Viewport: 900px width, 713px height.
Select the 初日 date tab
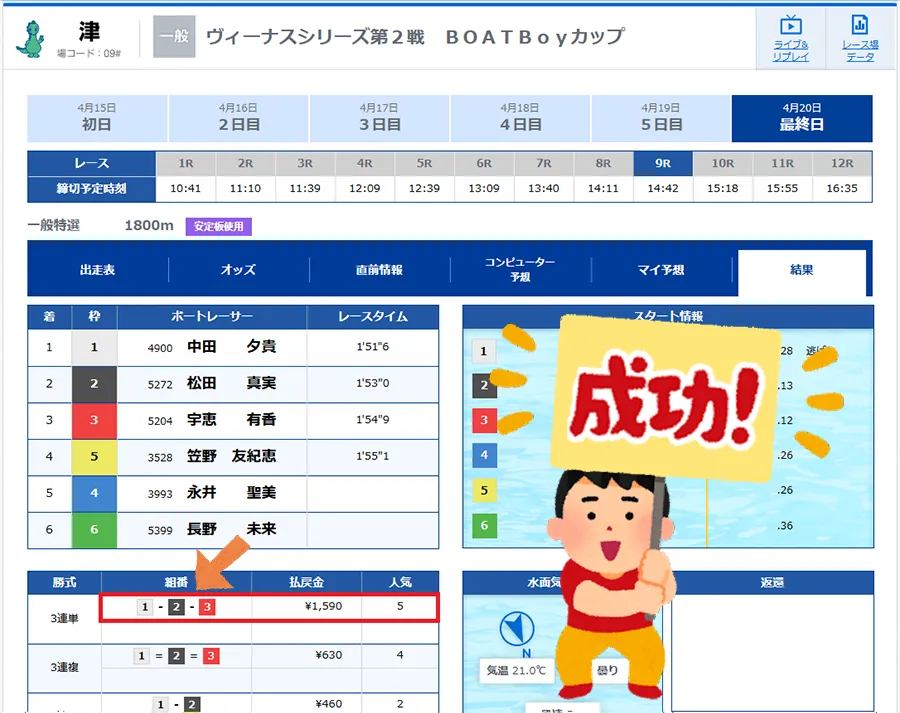pos(97,117)
